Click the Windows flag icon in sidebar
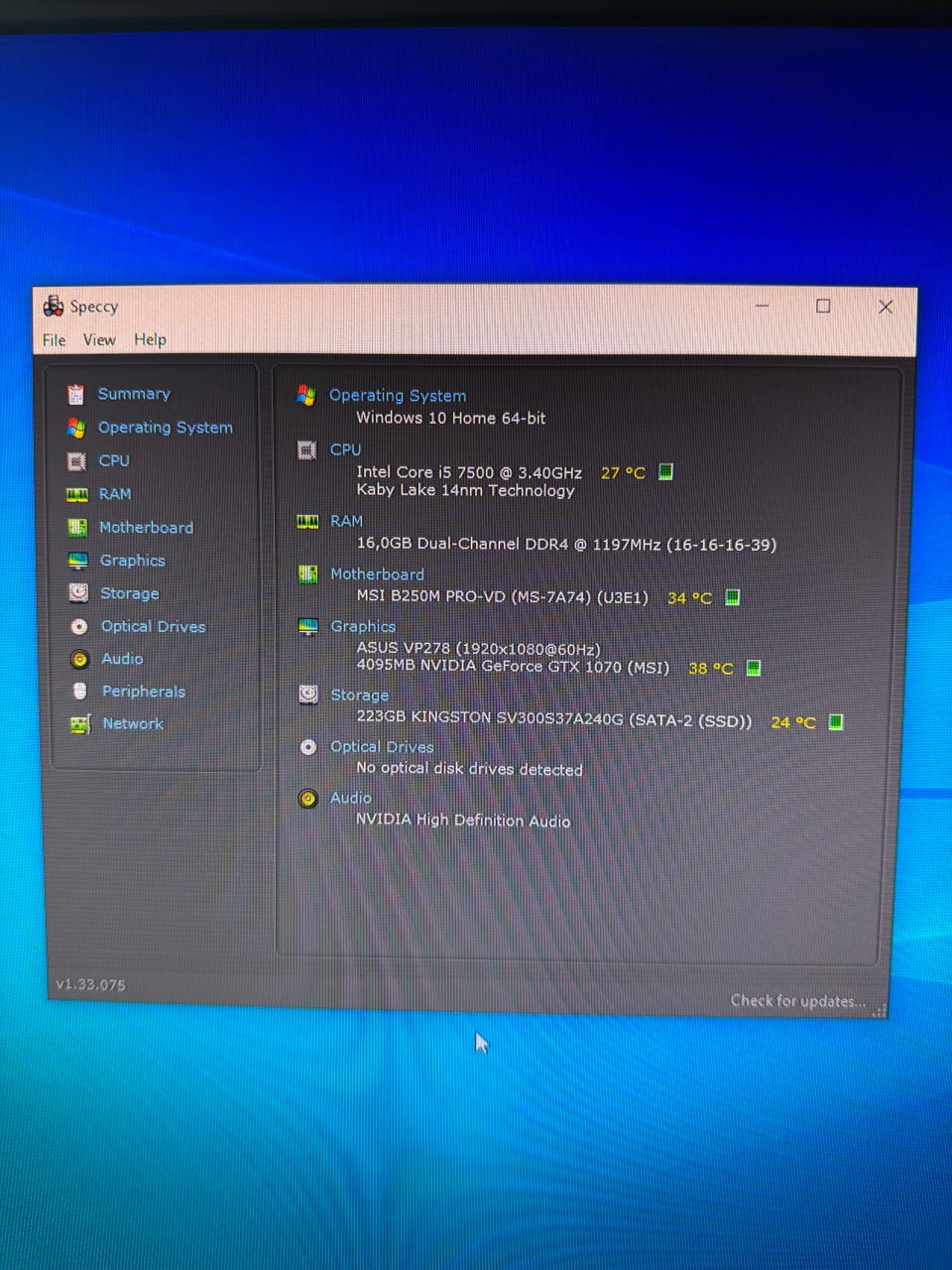Image resolution: width=952 pixels, height=1270 pixels. click(76, 428)
